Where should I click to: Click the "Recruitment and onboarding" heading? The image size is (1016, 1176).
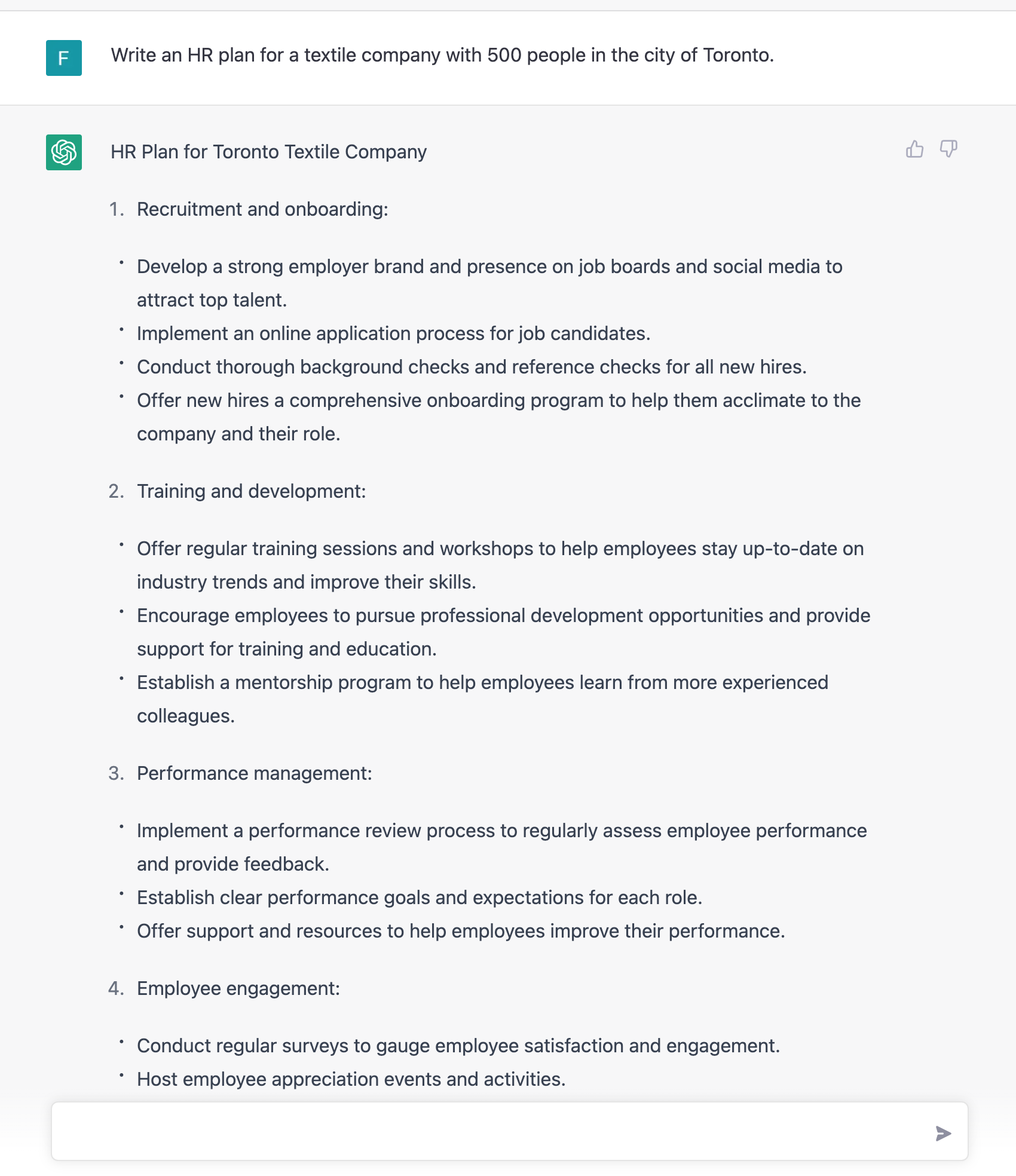[262, 210]
